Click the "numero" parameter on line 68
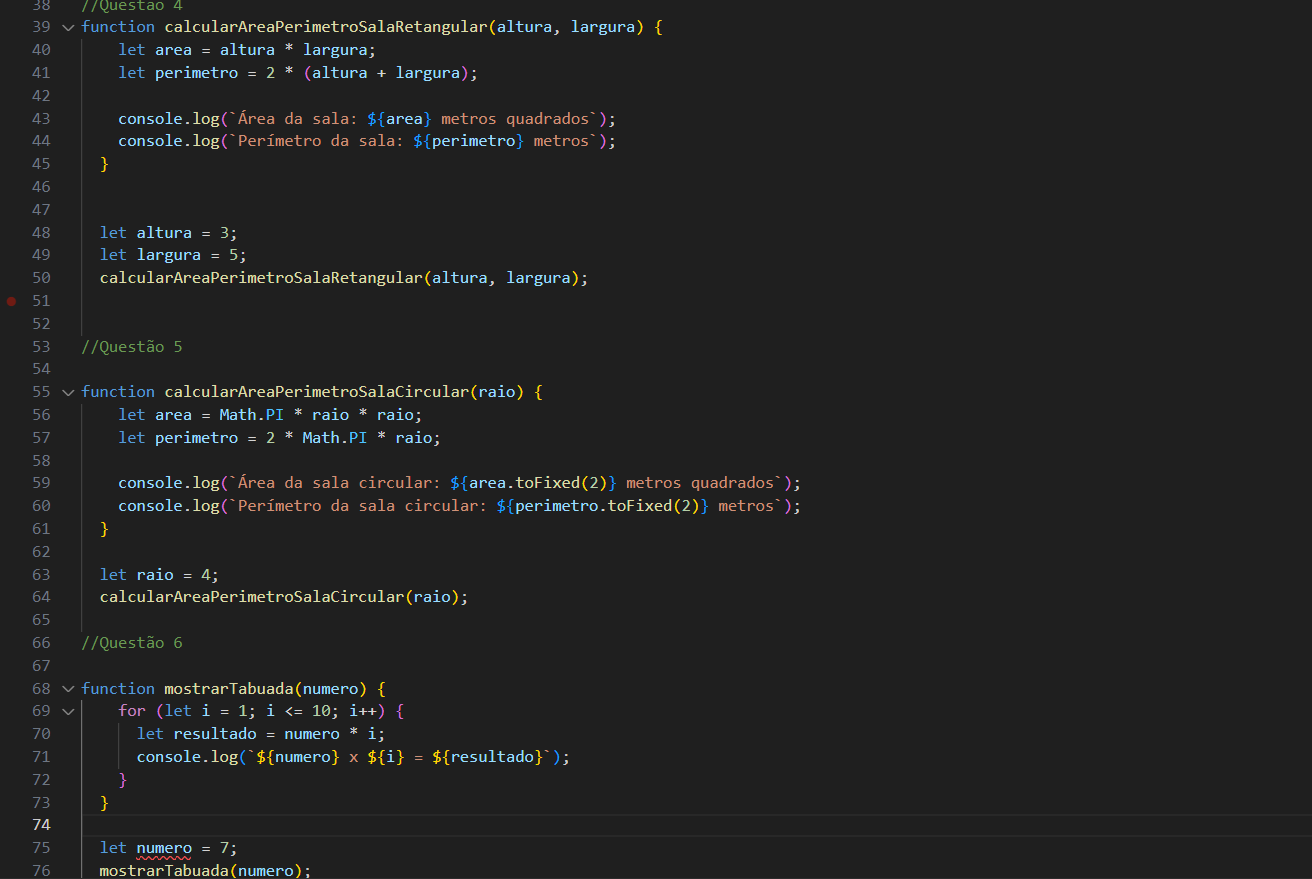Screen dimensions: 1312x879 pos(331,688)
